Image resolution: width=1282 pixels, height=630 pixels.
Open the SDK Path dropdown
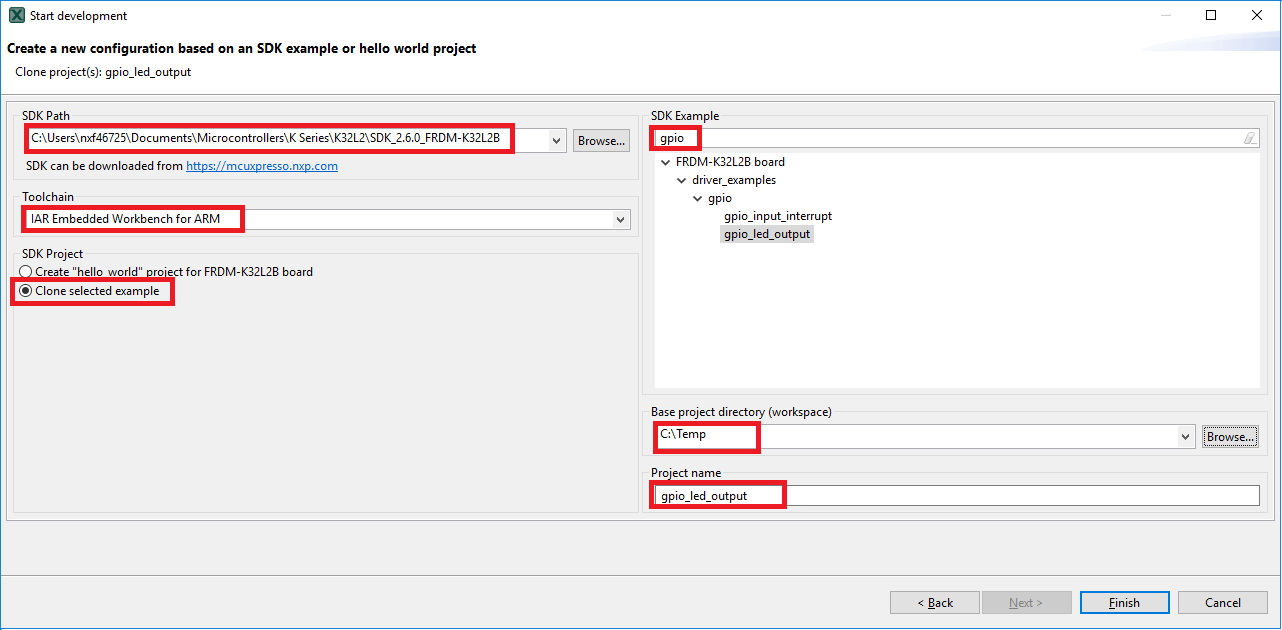(558, 141)
